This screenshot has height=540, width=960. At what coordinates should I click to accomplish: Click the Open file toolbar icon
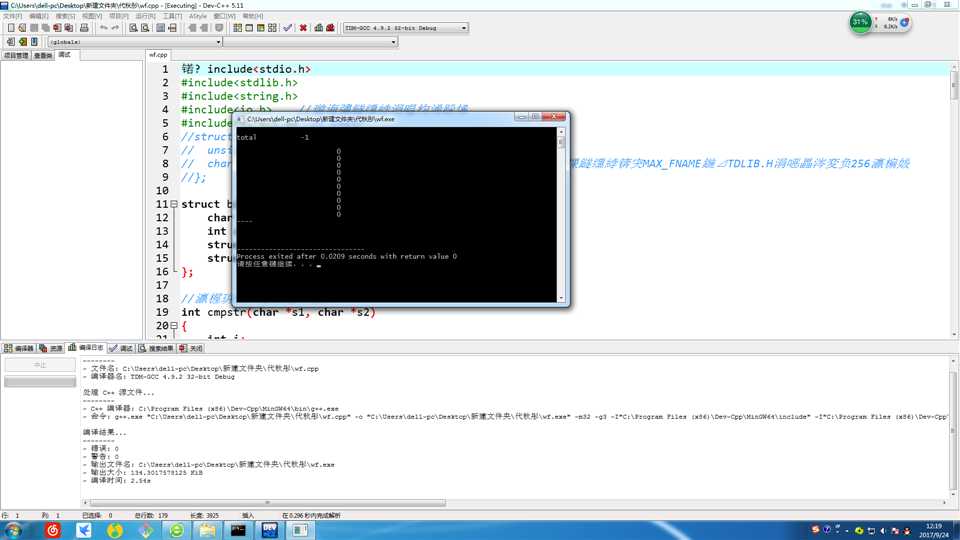tap(22, 28)
